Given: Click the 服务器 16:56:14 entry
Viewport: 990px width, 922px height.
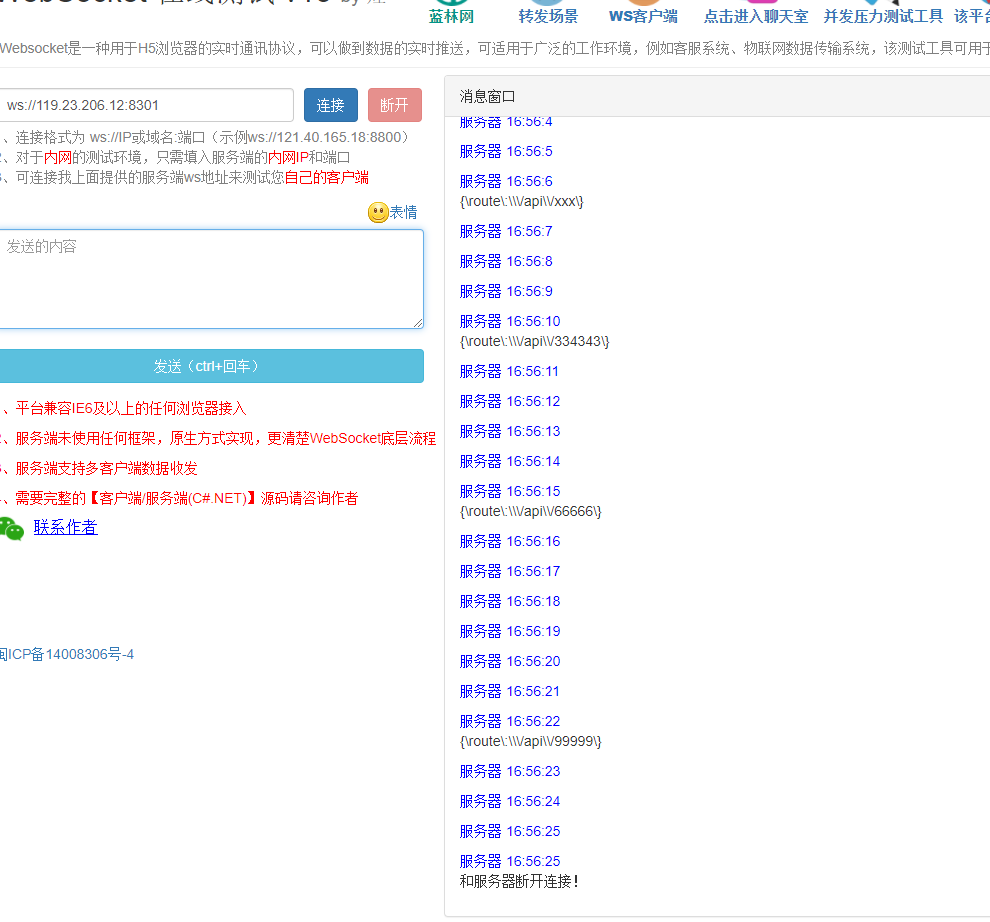Looking at the screenshot, I should click(x=510, y=461).
